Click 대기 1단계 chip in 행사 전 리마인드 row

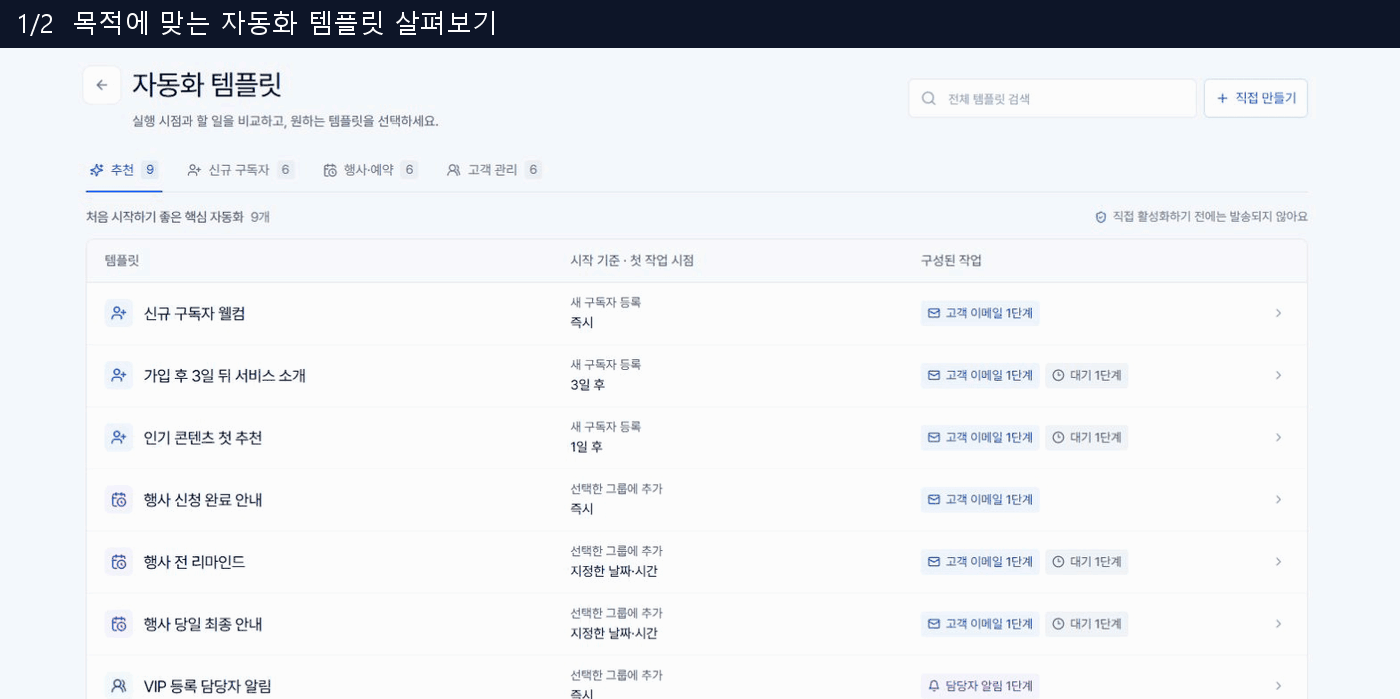(x=1087, y=561)
